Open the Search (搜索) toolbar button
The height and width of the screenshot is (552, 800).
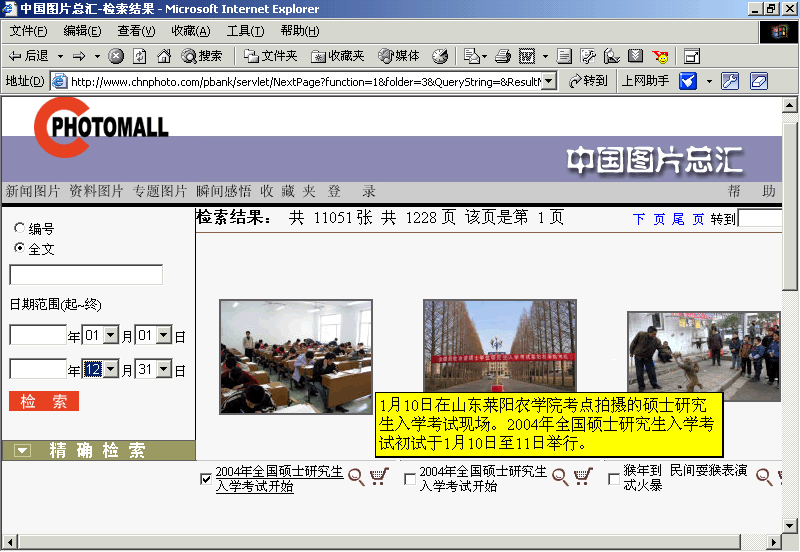tap(202, 56)
